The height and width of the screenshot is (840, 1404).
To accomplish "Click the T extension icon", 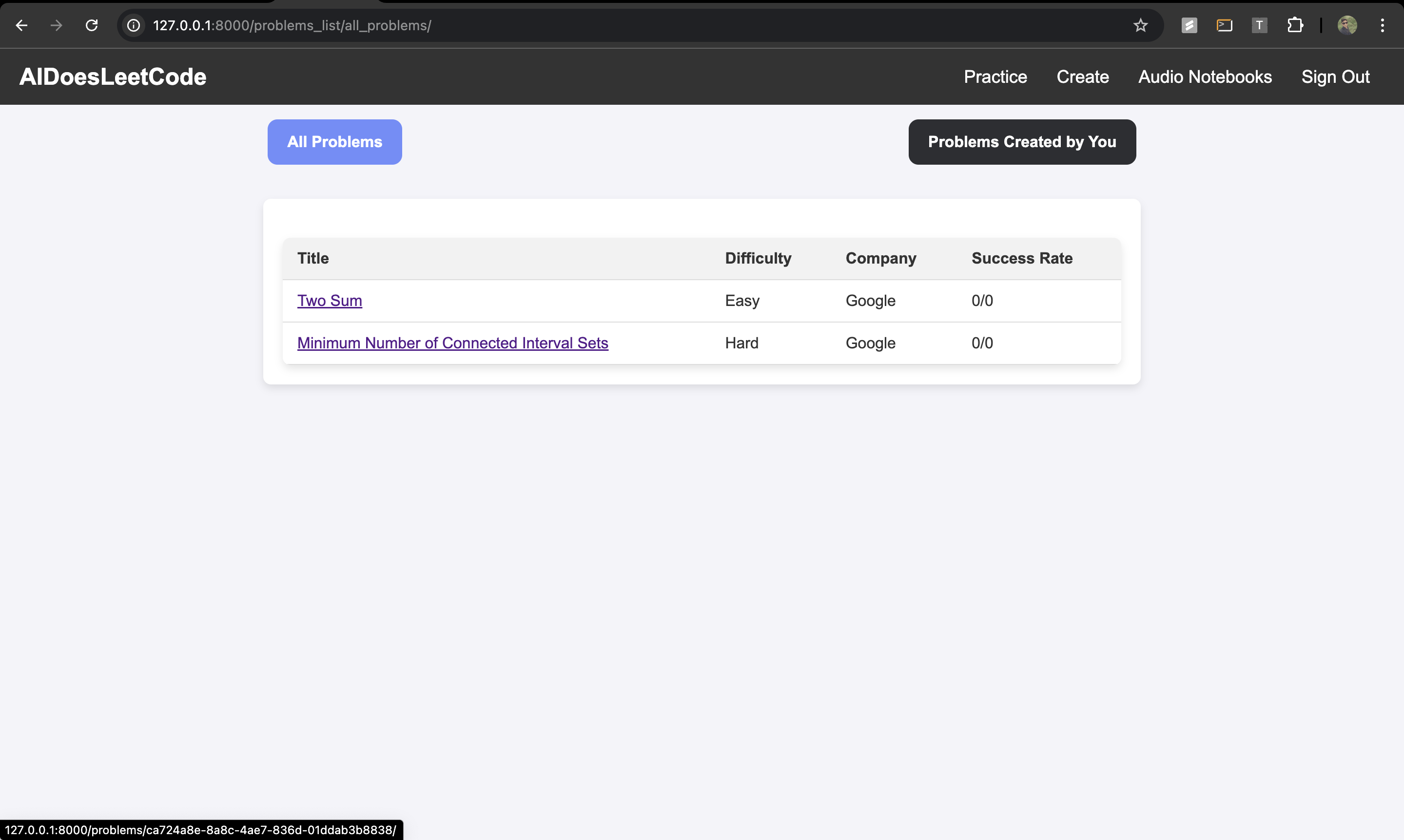I will 1259,25.
